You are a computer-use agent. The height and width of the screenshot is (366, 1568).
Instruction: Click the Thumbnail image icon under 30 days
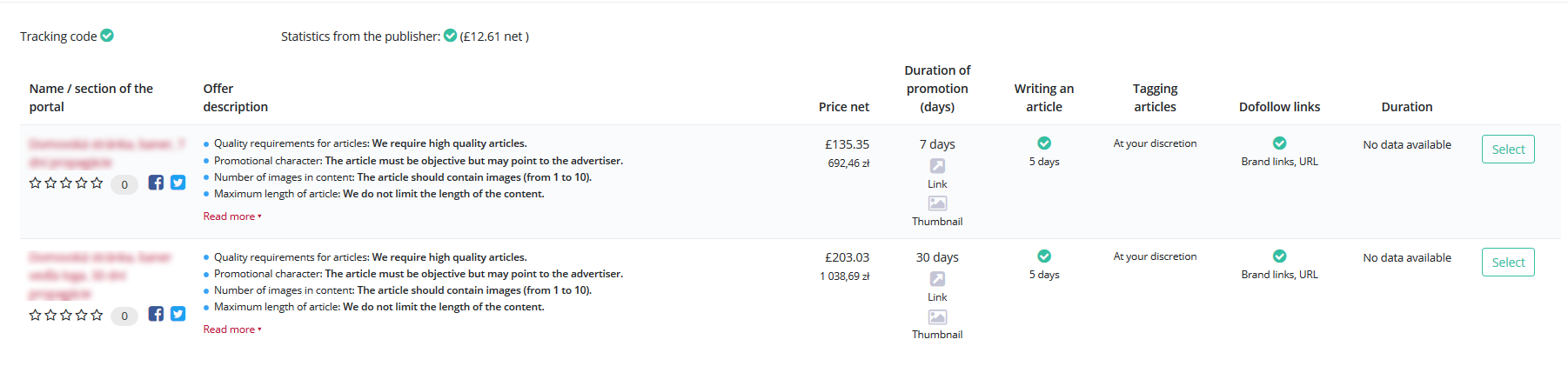point(937,317)
